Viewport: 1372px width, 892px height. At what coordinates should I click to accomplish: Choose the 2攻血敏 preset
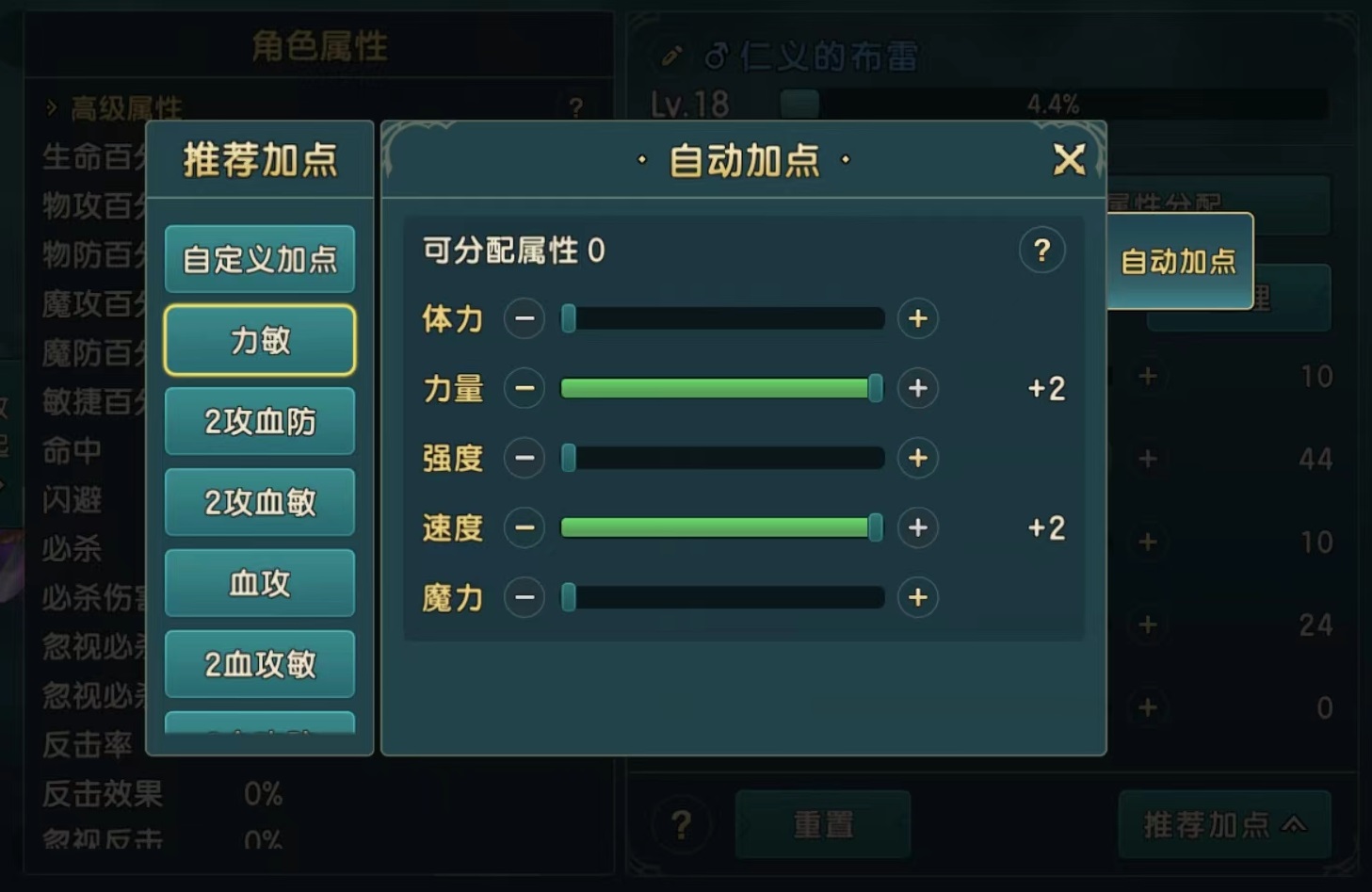coord(260,502)
